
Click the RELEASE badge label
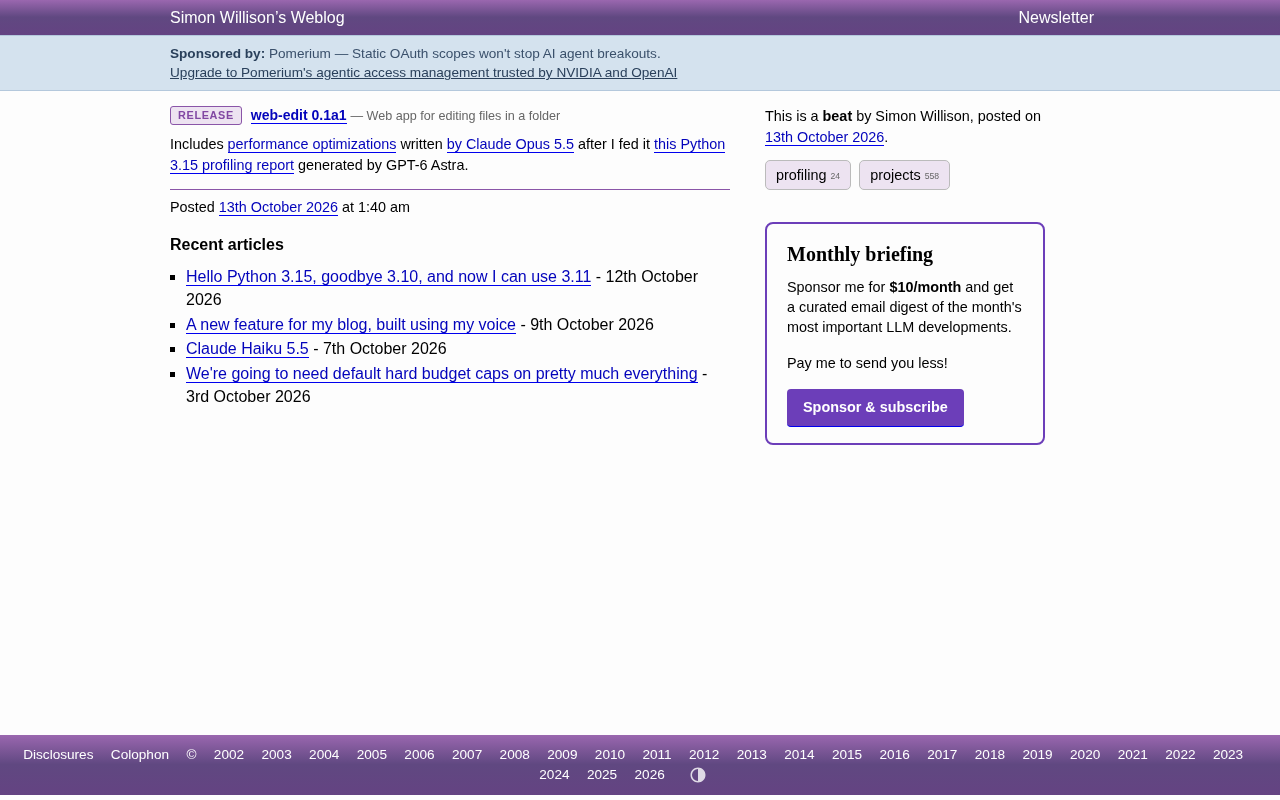pos(206,116)
